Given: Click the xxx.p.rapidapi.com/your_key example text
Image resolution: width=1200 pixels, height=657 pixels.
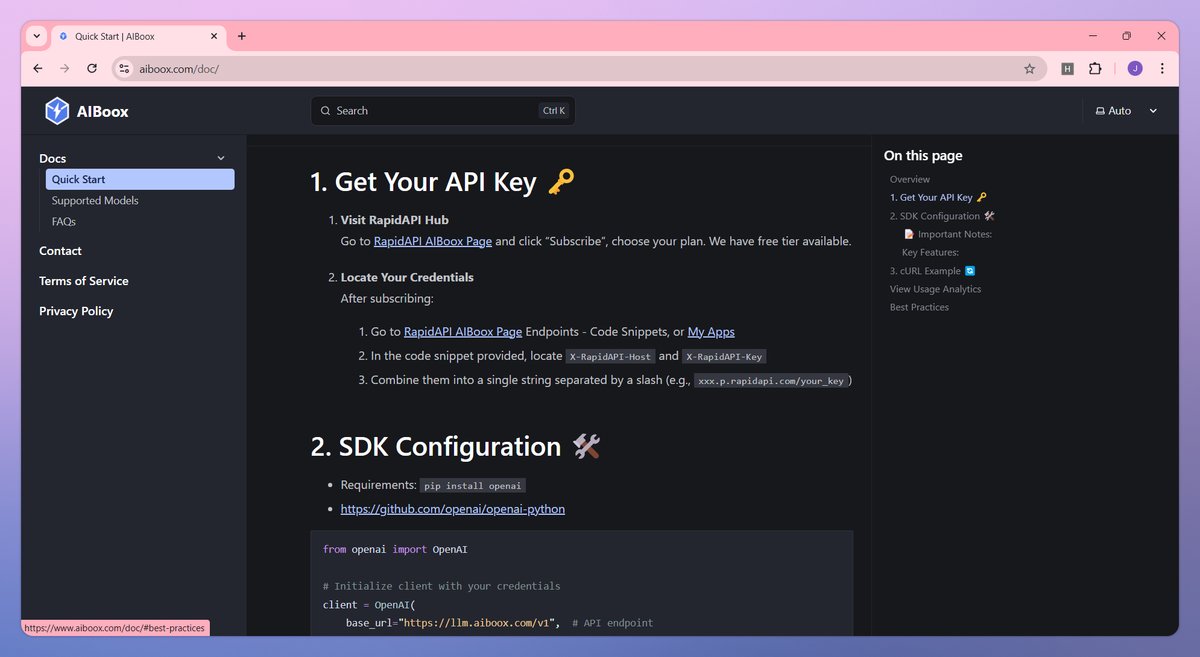Looking at the screenshot, I should (773, 381).
